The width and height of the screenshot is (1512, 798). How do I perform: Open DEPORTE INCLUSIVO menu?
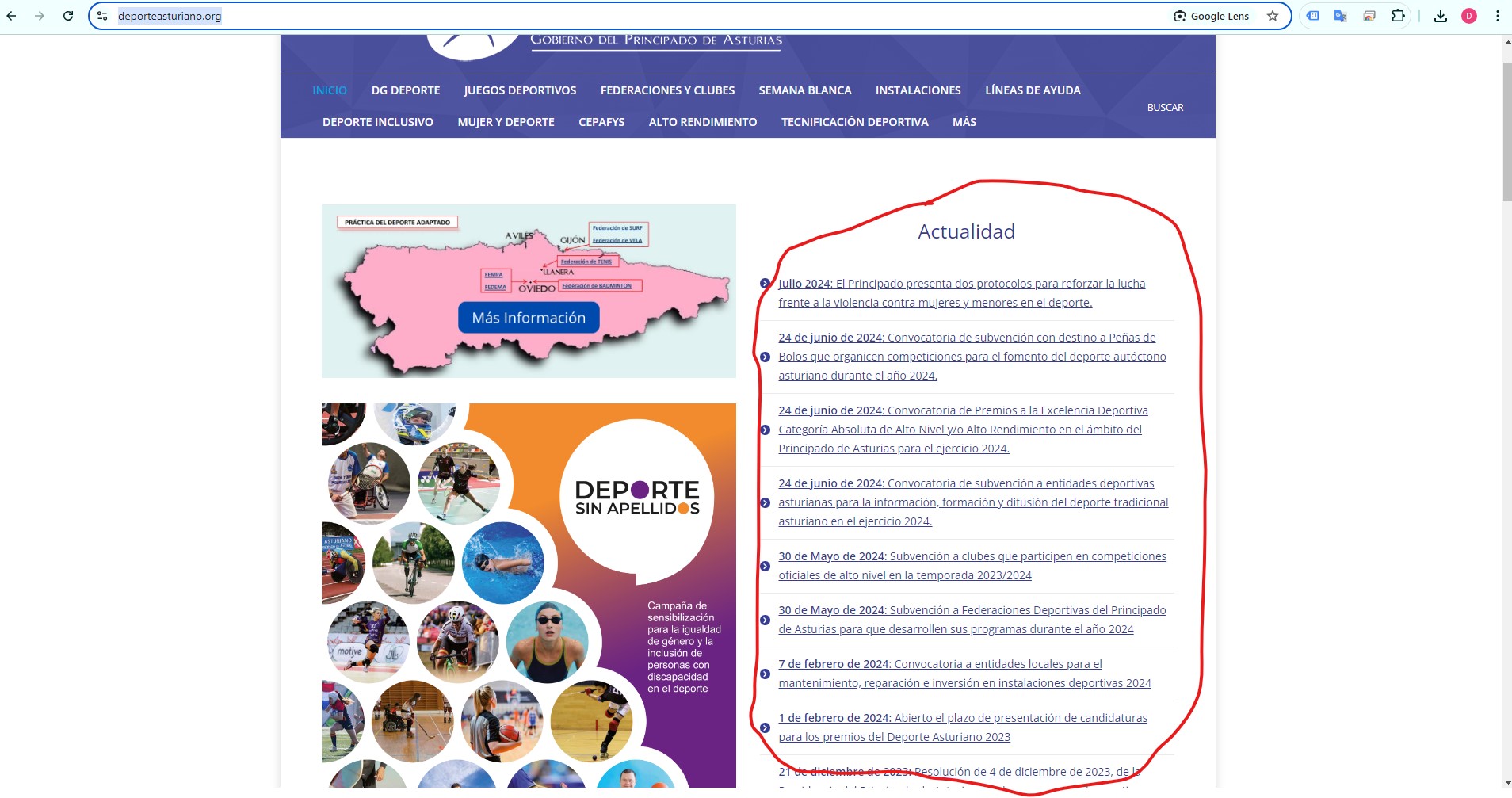378,122
